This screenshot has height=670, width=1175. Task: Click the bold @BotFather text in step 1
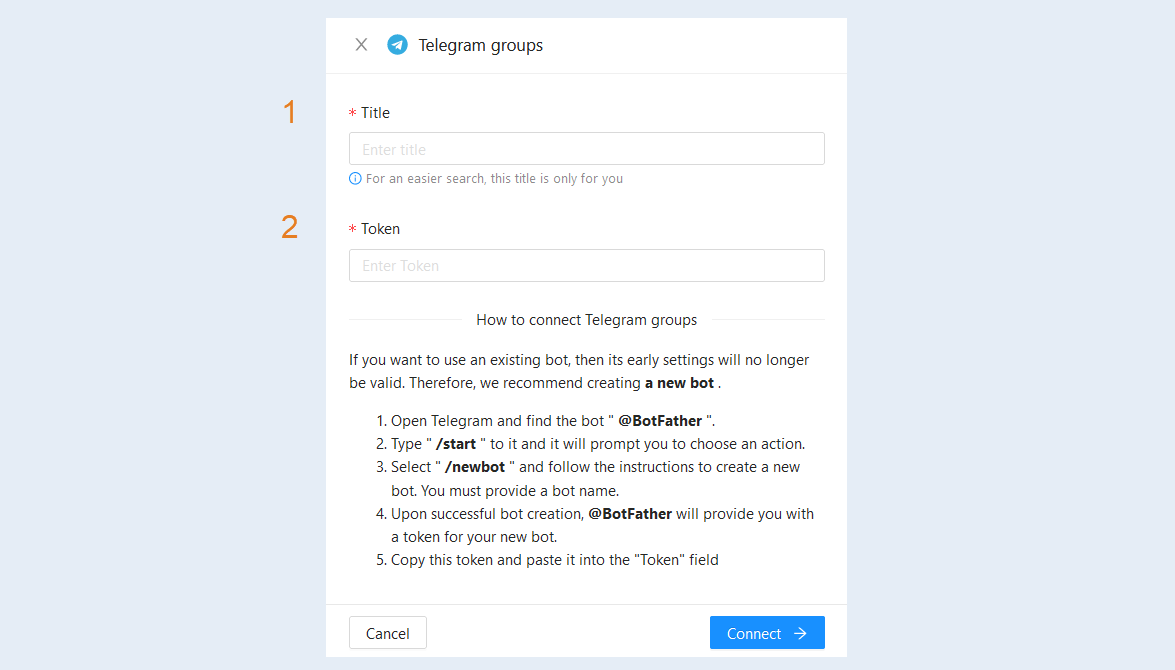(660, 421)
